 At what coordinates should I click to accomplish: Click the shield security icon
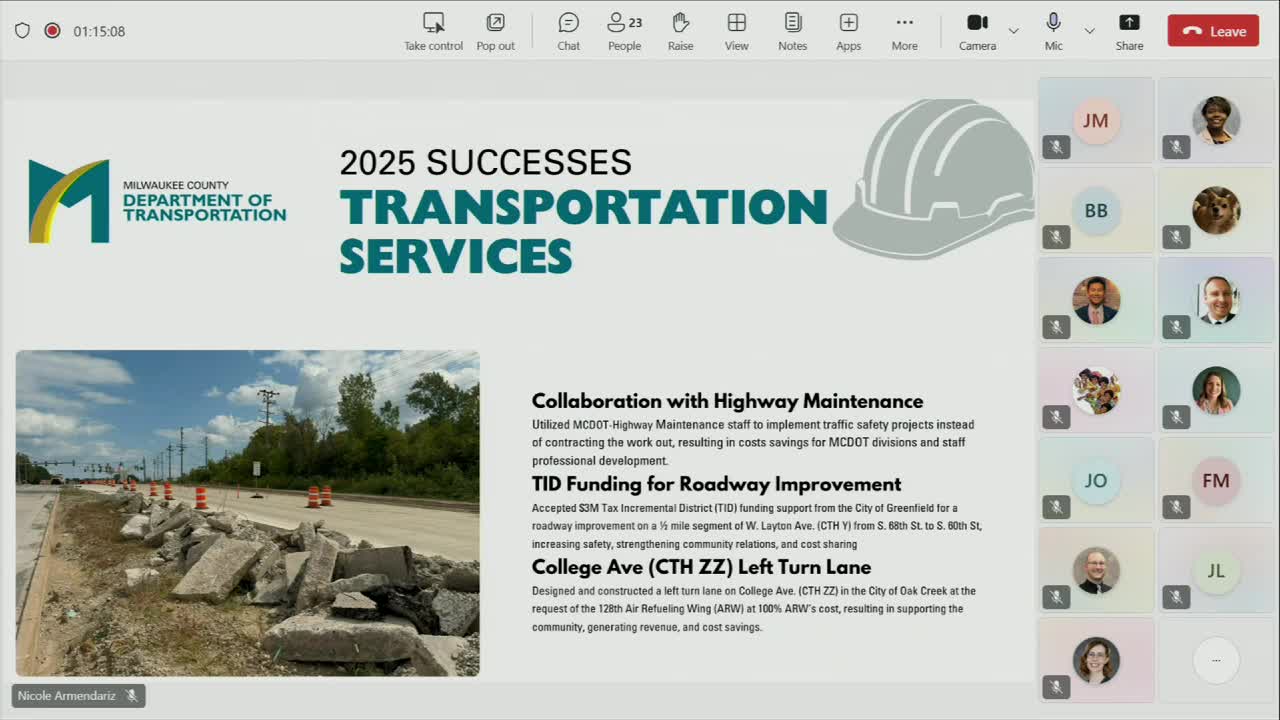22,31
